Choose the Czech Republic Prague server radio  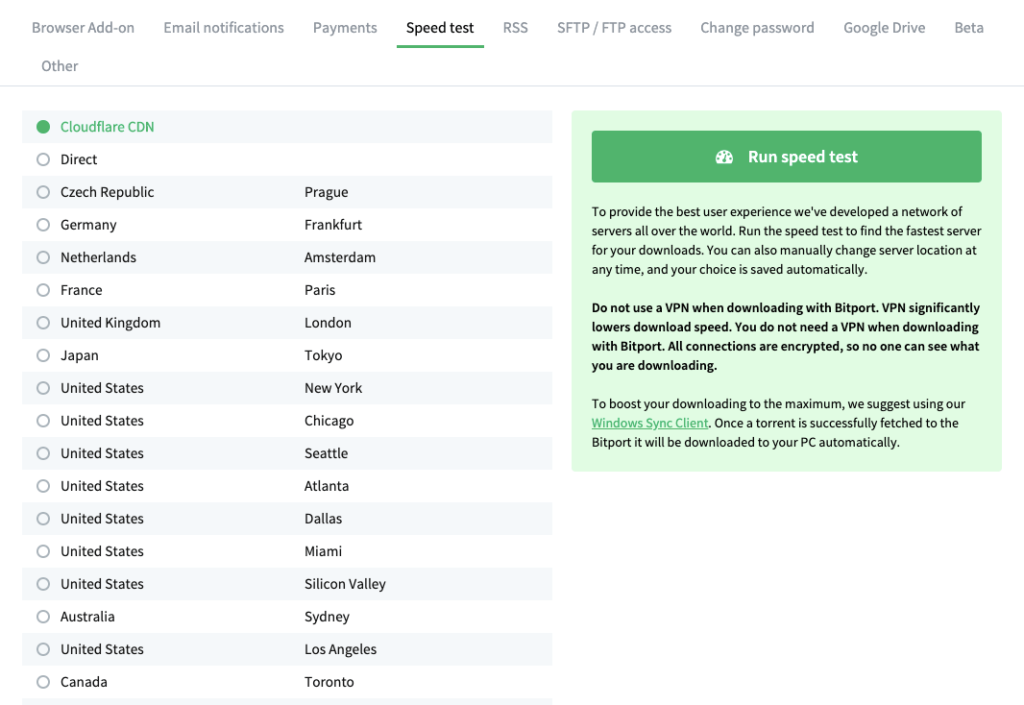43,192
